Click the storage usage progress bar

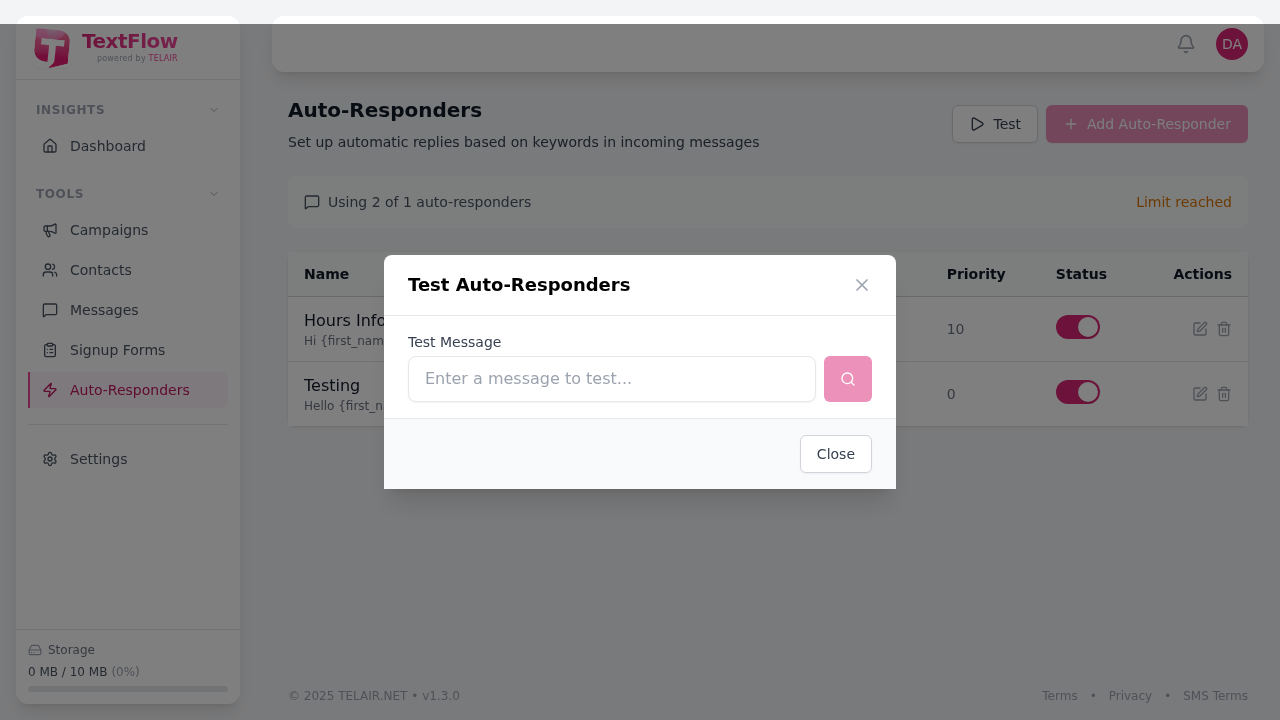point(127,689)
